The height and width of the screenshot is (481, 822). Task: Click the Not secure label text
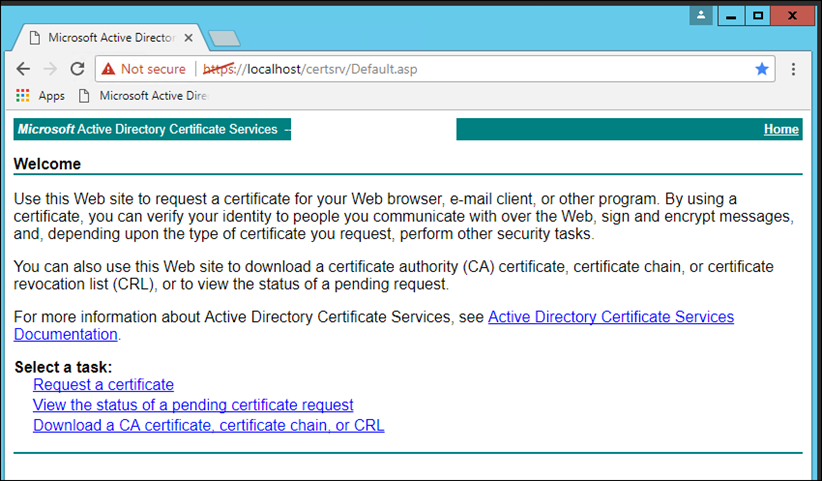(153, 69)
